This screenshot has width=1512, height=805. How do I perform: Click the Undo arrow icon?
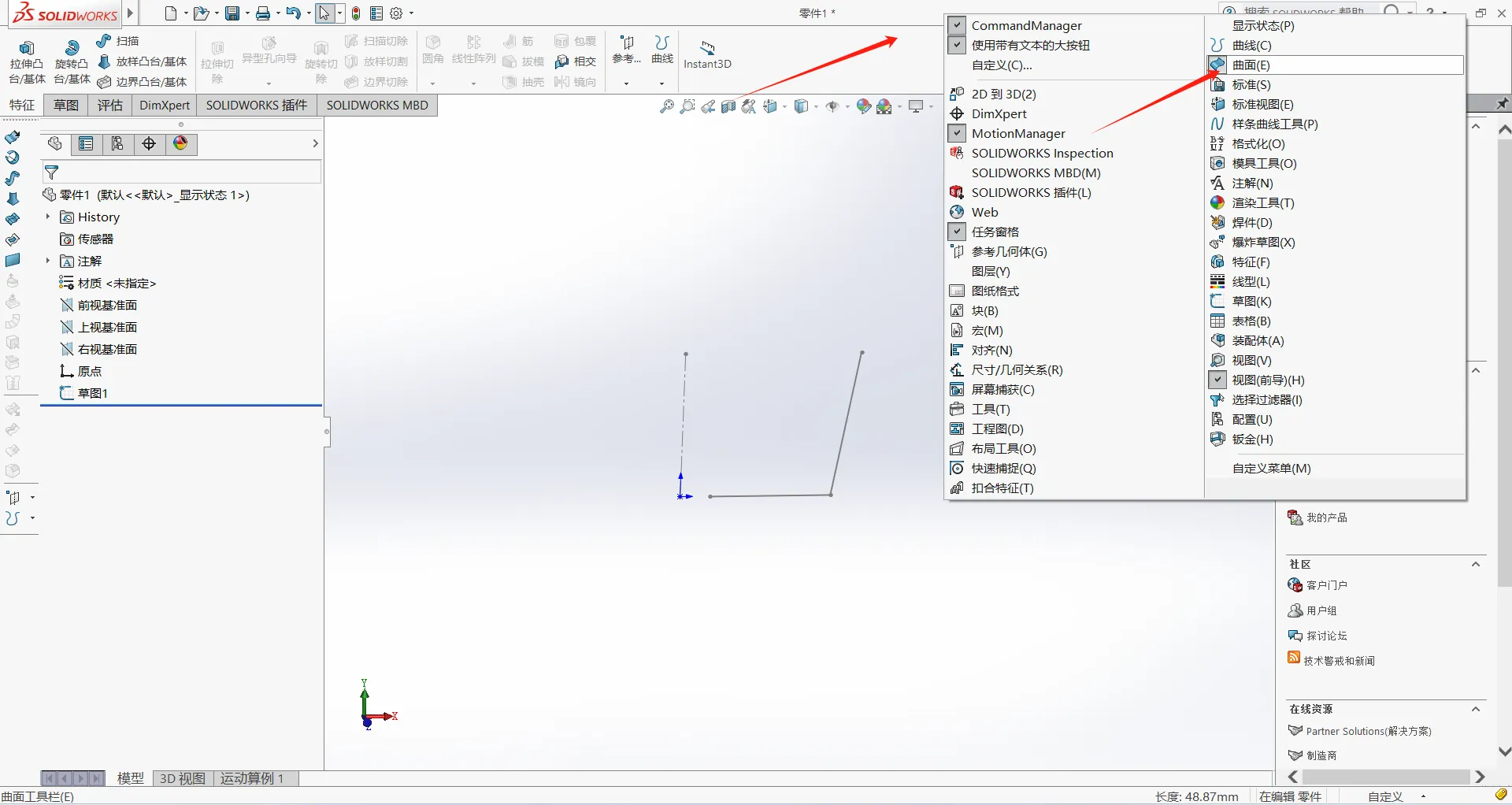tap(294, 13)
